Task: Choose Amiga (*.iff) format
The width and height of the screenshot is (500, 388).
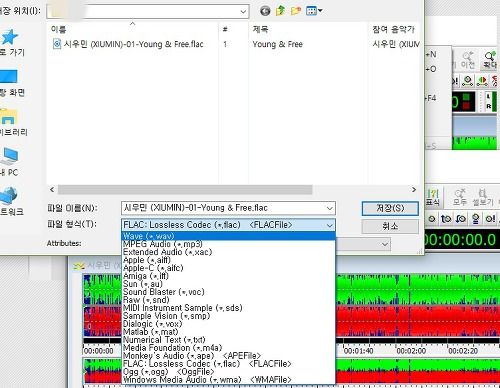Action: coord(228,276)
